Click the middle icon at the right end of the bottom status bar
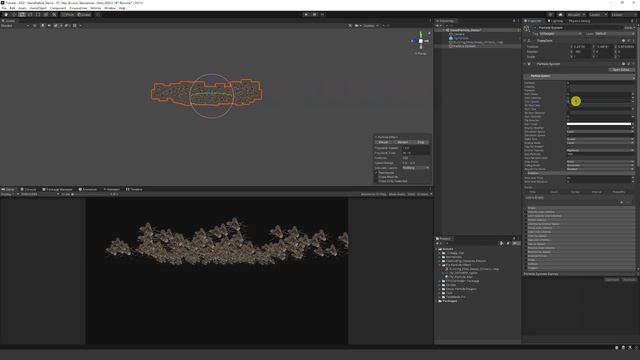640x360 pixels. [623, 348]
